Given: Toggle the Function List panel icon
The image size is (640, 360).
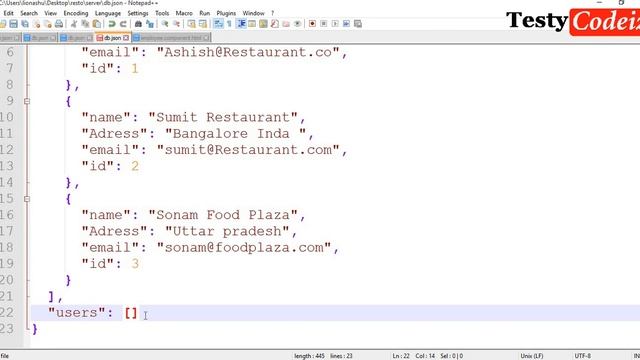Looking at the screenshot, I should click(275, 24).
